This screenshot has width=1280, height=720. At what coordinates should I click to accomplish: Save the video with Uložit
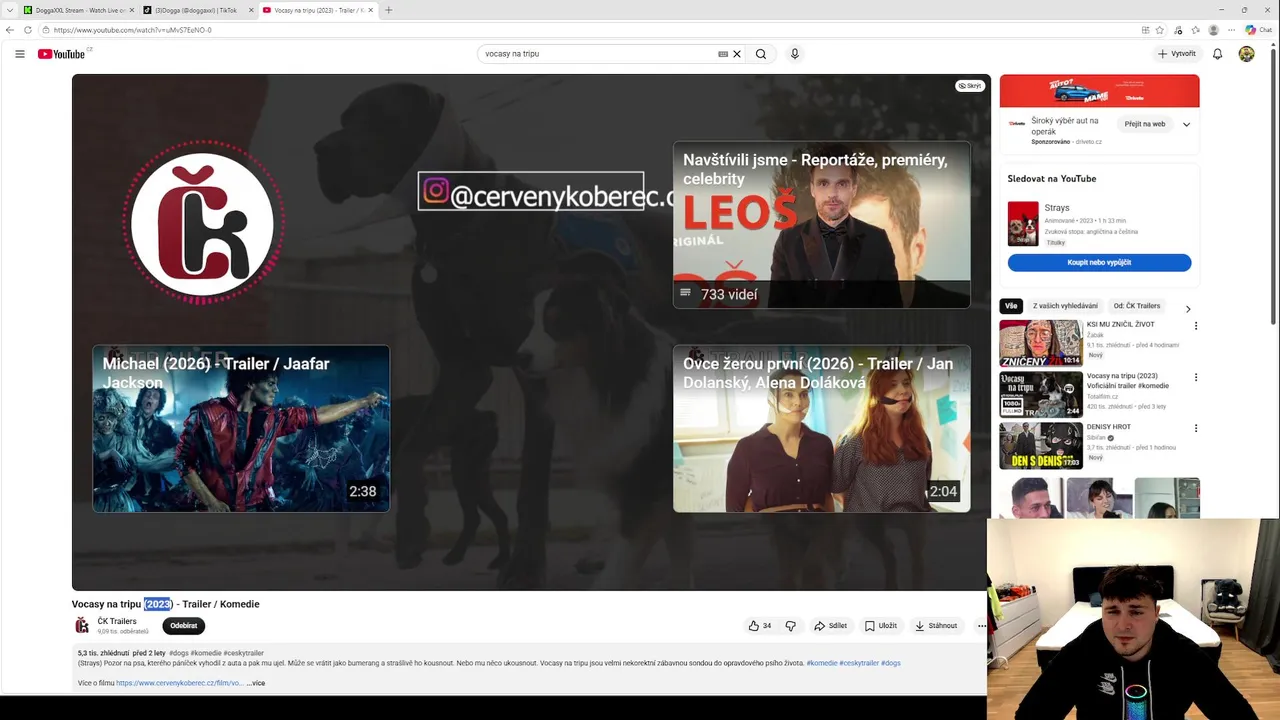tap(881, 626)
